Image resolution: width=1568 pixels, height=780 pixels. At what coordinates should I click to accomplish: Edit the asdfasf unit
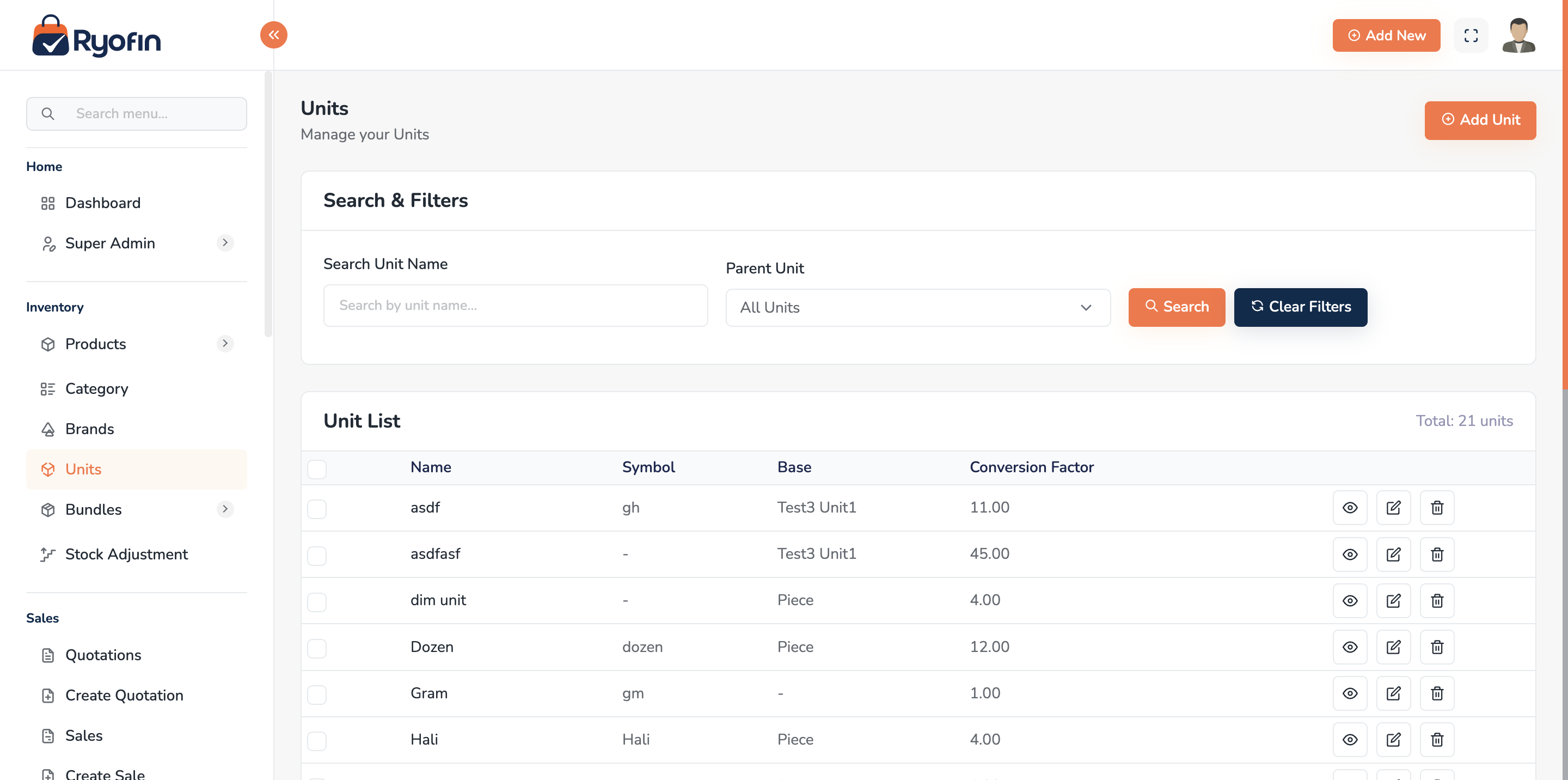click(1393, 554)
